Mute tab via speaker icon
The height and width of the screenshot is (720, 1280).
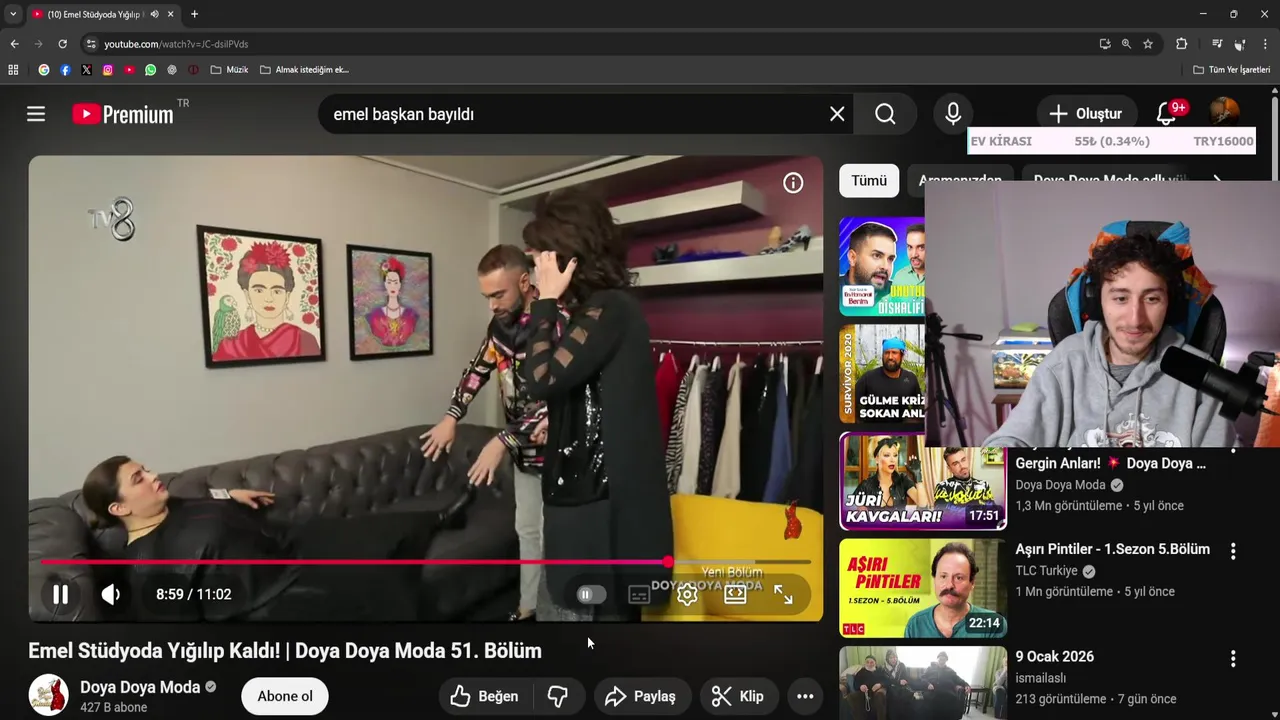click(x=154, y=14)
